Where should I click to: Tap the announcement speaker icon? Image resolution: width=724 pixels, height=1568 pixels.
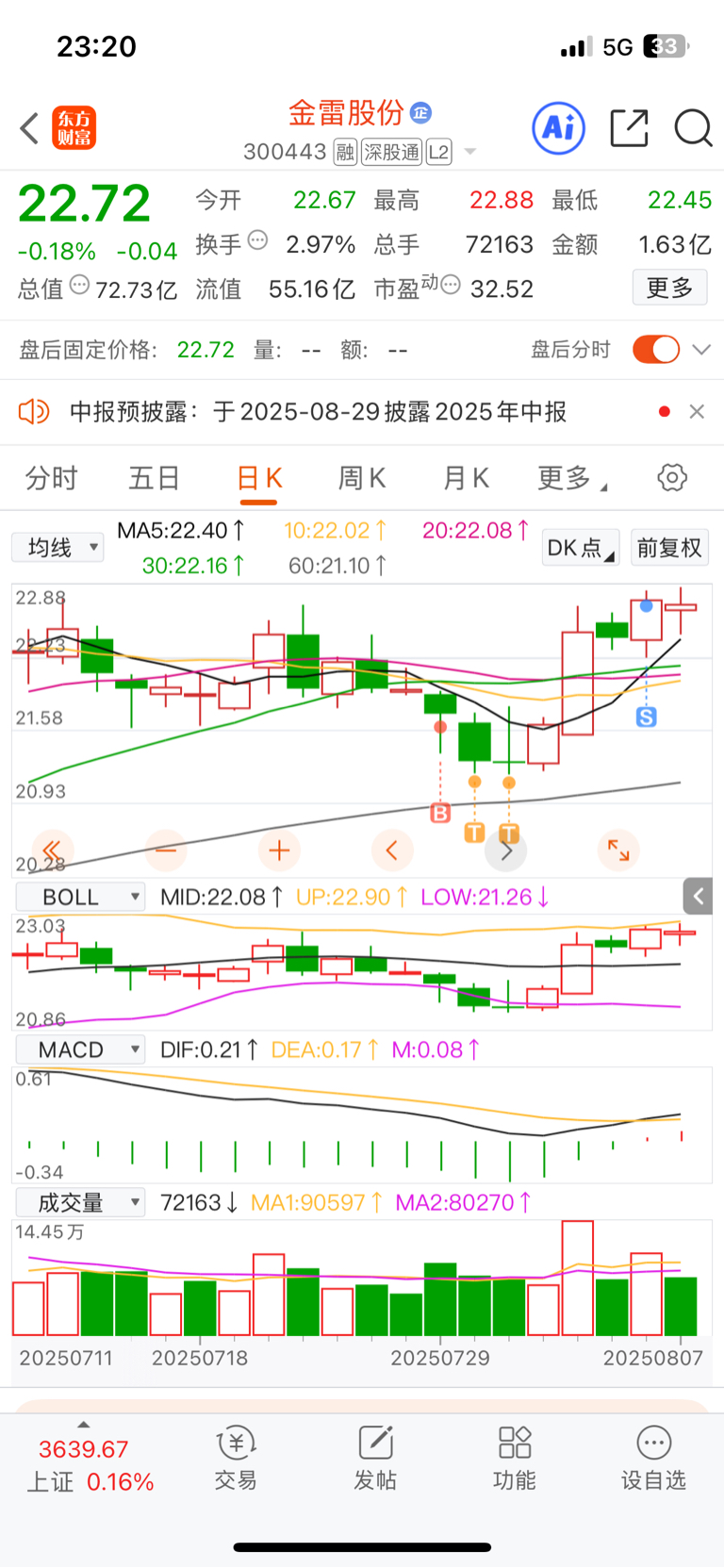(34, 411)
